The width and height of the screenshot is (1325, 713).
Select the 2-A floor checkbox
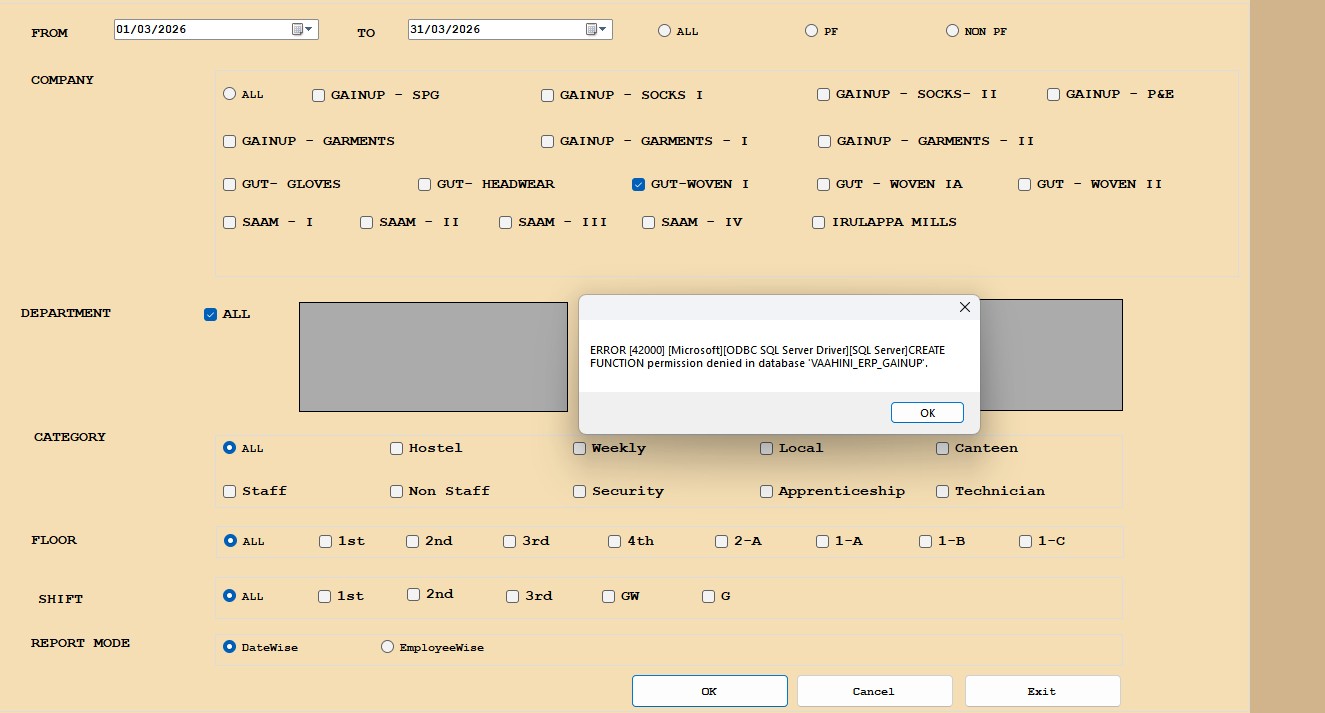click(721, 541)
